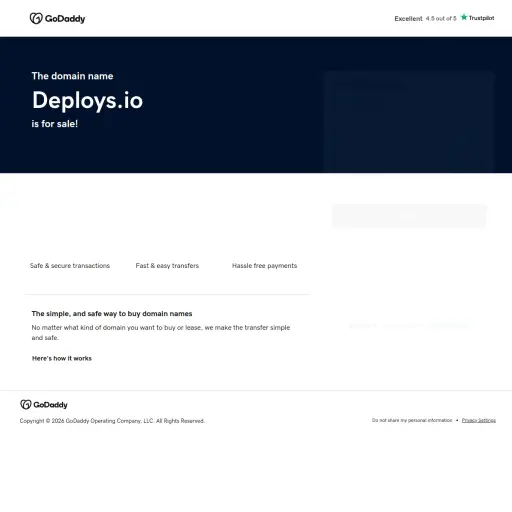Click 'The simple, and safe way to buy domain names' heading

112,314
